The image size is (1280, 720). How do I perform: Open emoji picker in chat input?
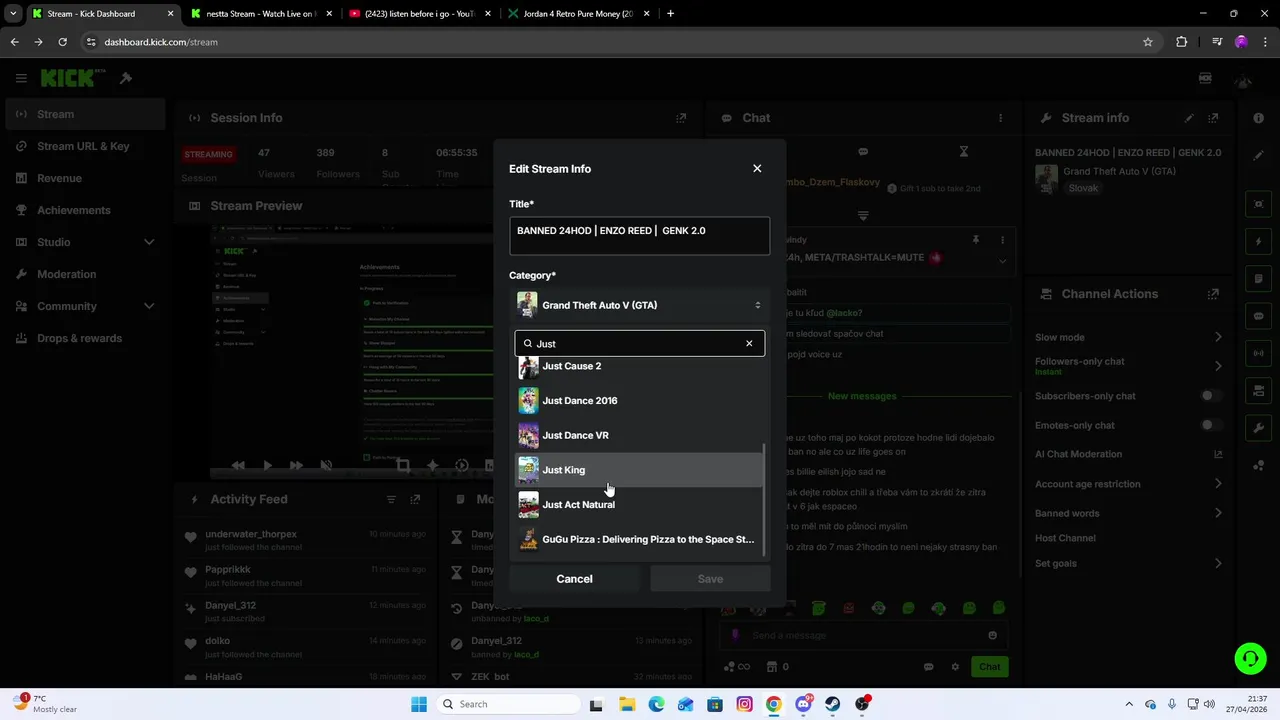pyautogui.click(x=992, y=635)
